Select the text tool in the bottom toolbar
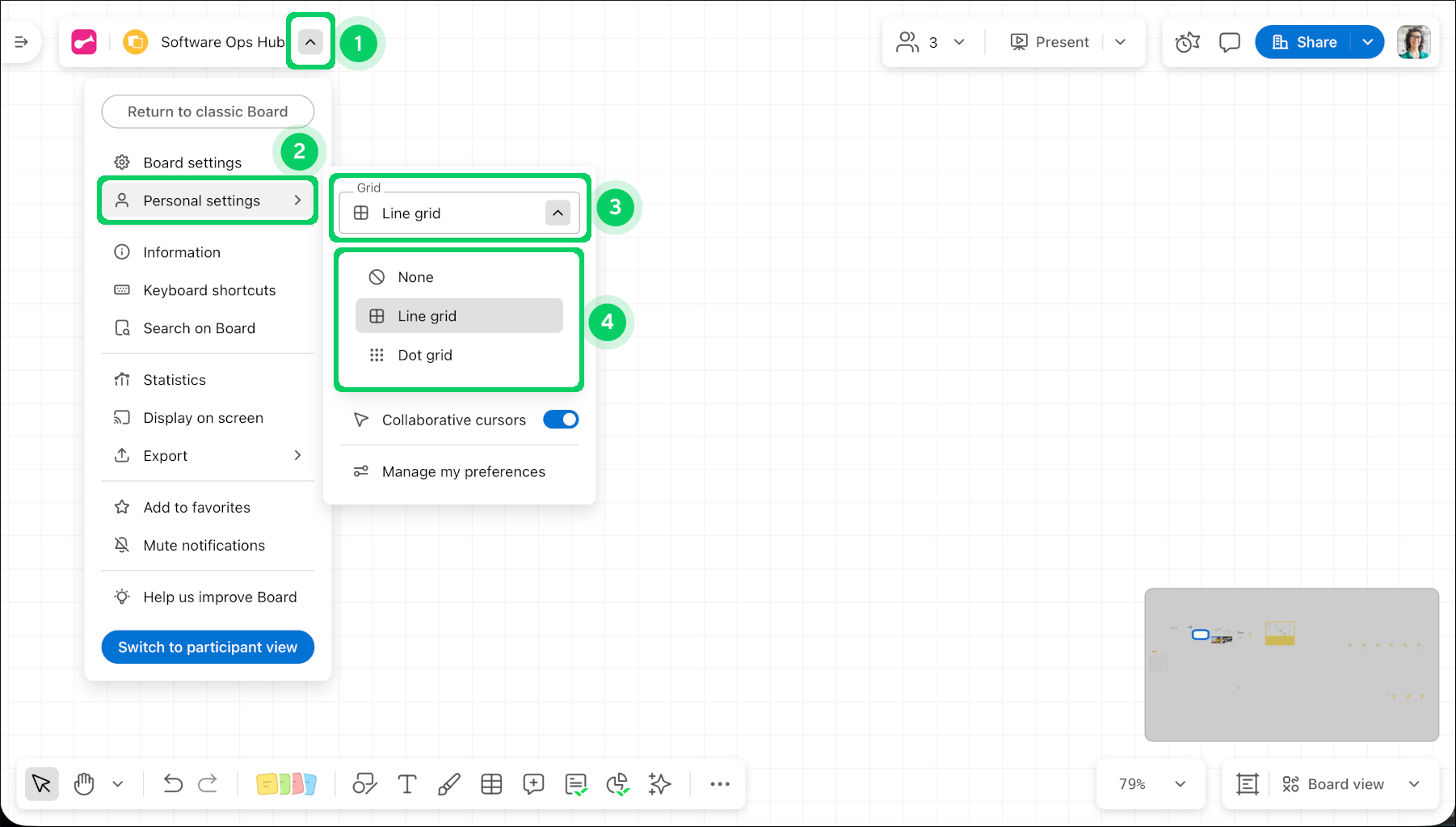 407,784
